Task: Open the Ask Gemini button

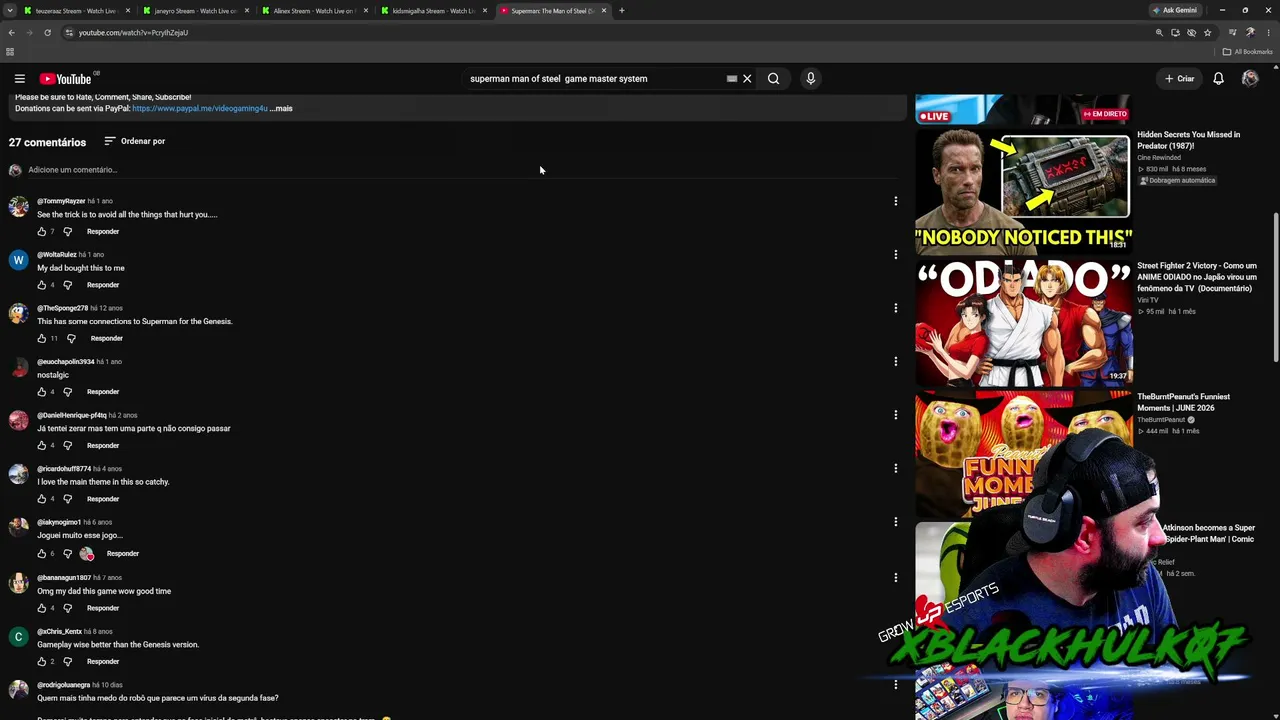Action: [1174, 11]
